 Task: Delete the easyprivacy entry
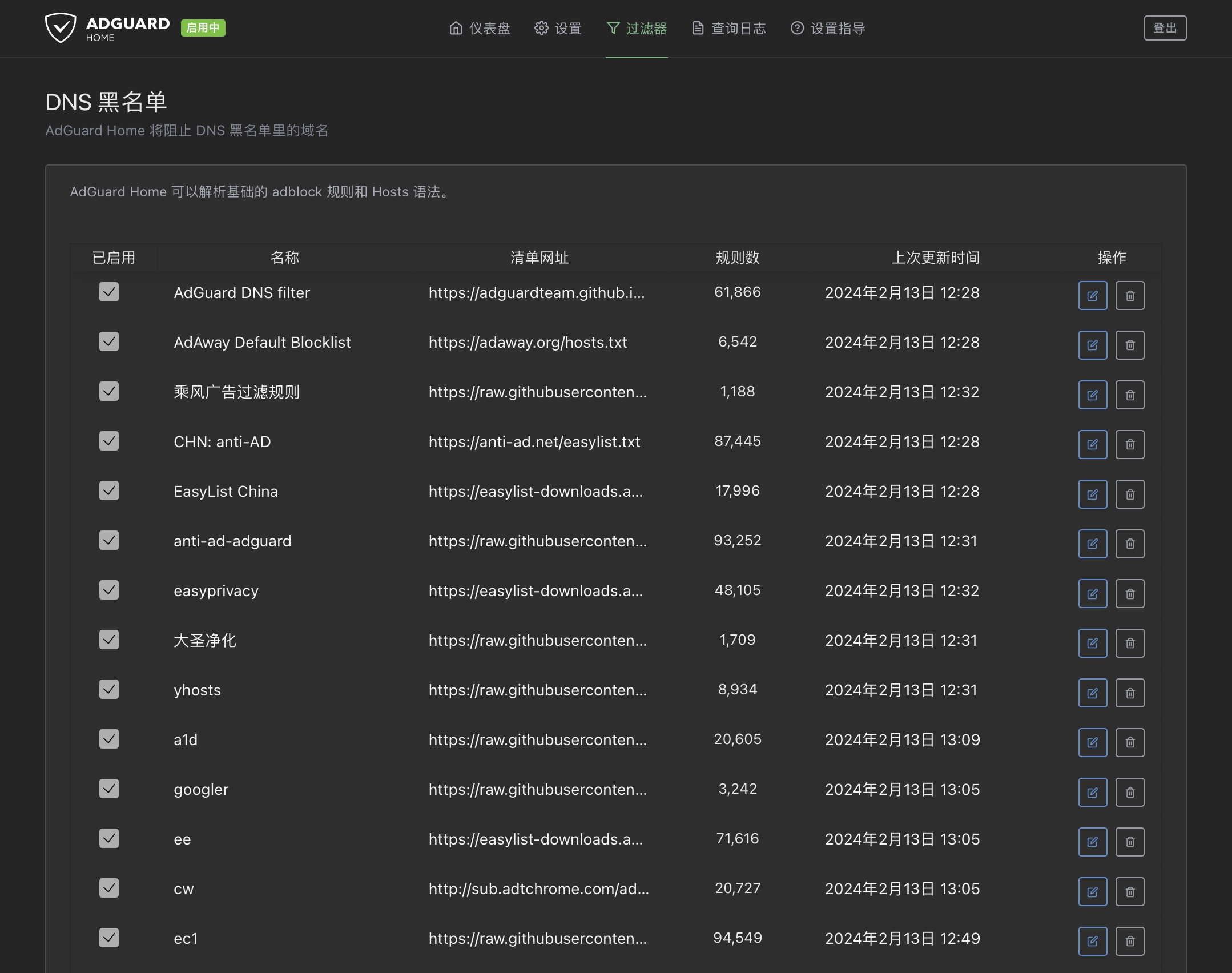click(x=1130, y=593)
